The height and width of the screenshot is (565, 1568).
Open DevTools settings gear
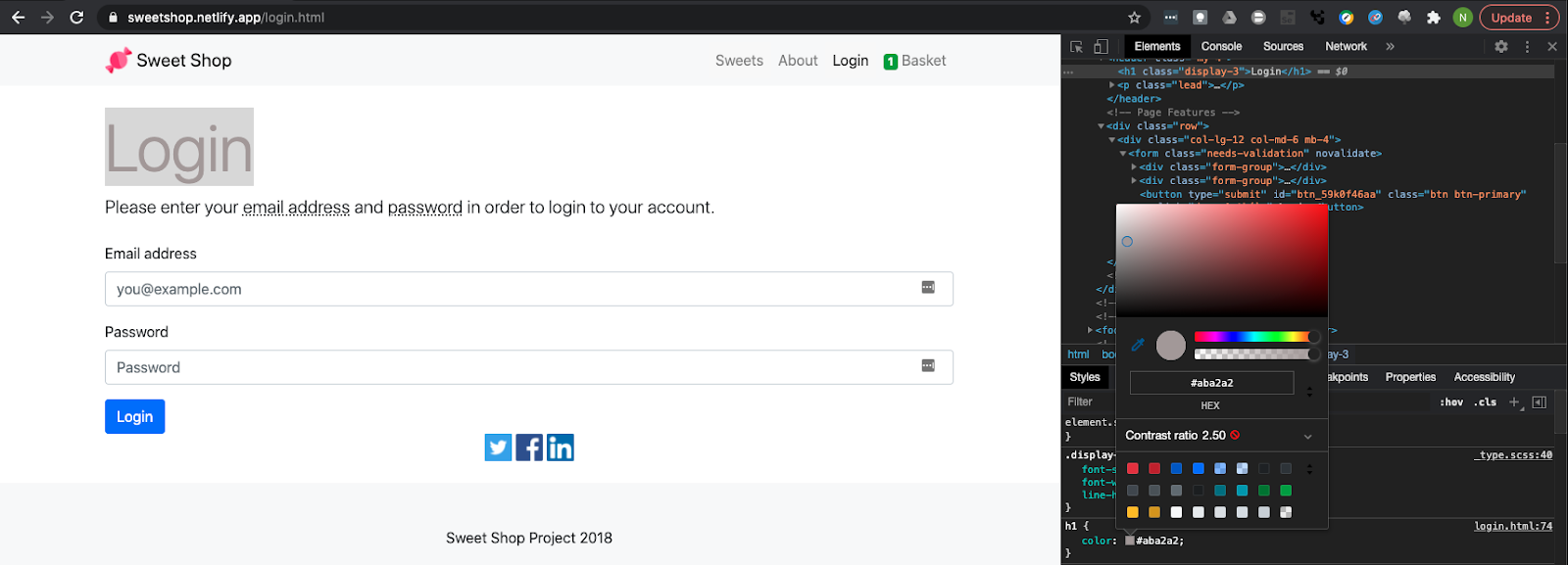click(1501, 46)
